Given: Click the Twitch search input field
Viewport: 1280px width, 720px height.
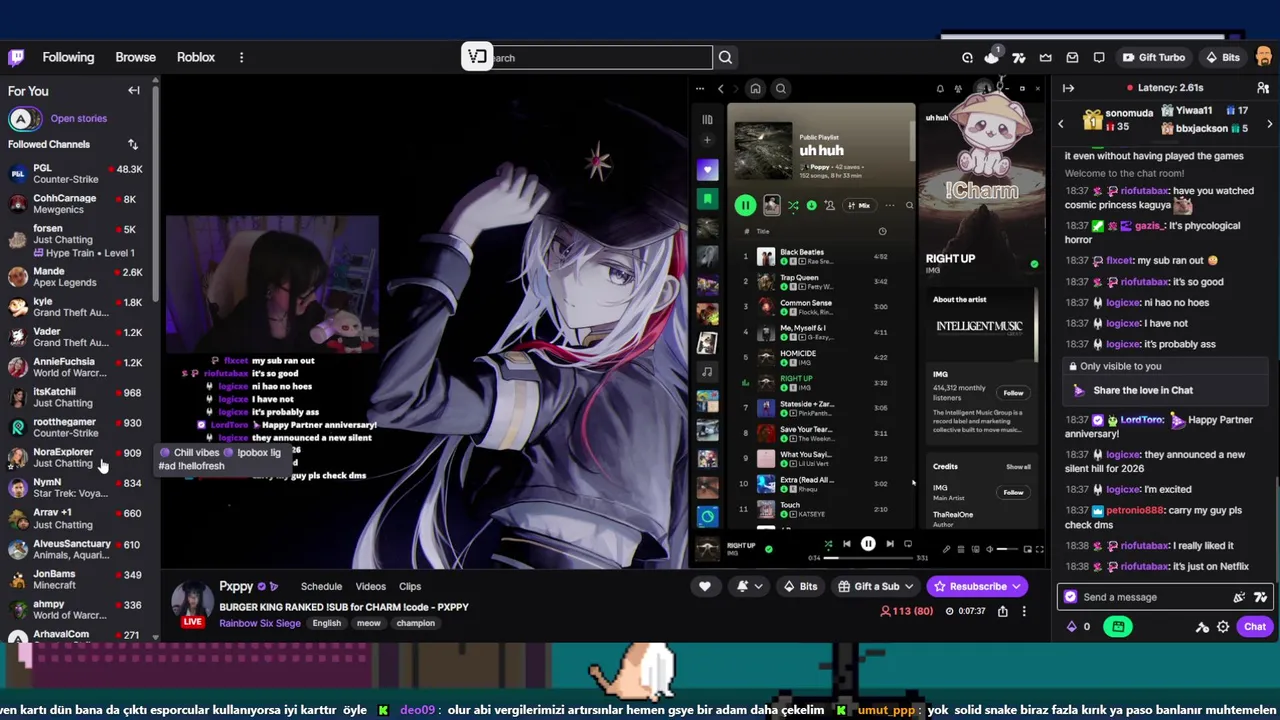Looking at the screenshot, I should point(600,57).
